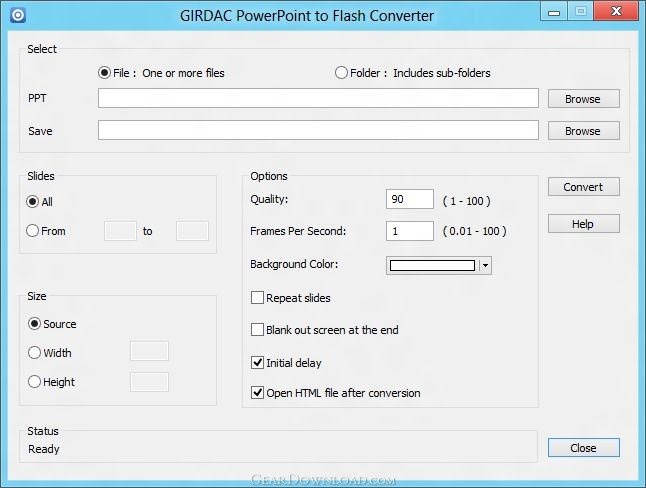Click the Quality value field showing 90

point(410,199)
